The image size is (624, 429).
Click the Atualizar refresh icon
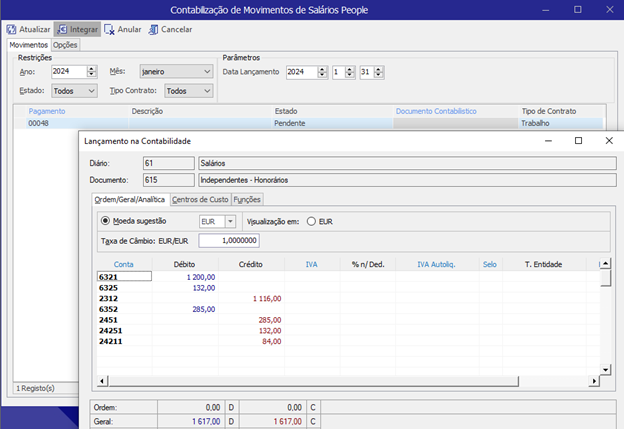(x=11, y=29)
